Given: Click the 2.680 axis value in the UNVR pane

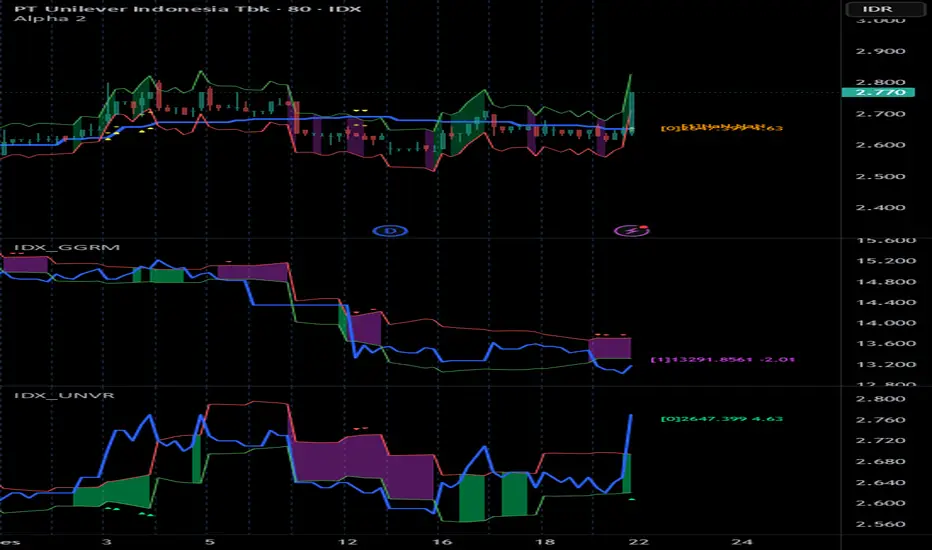Looking at the screenshot, I should 880,461.
